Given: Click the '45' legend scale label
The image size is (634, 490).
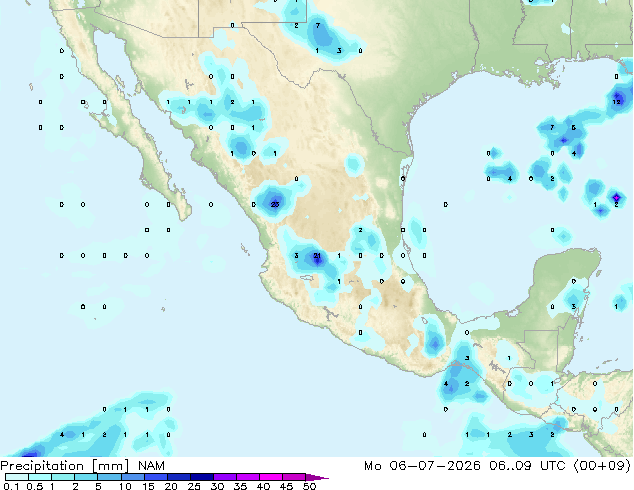Looking at the screenshot, I should point(286,486).
